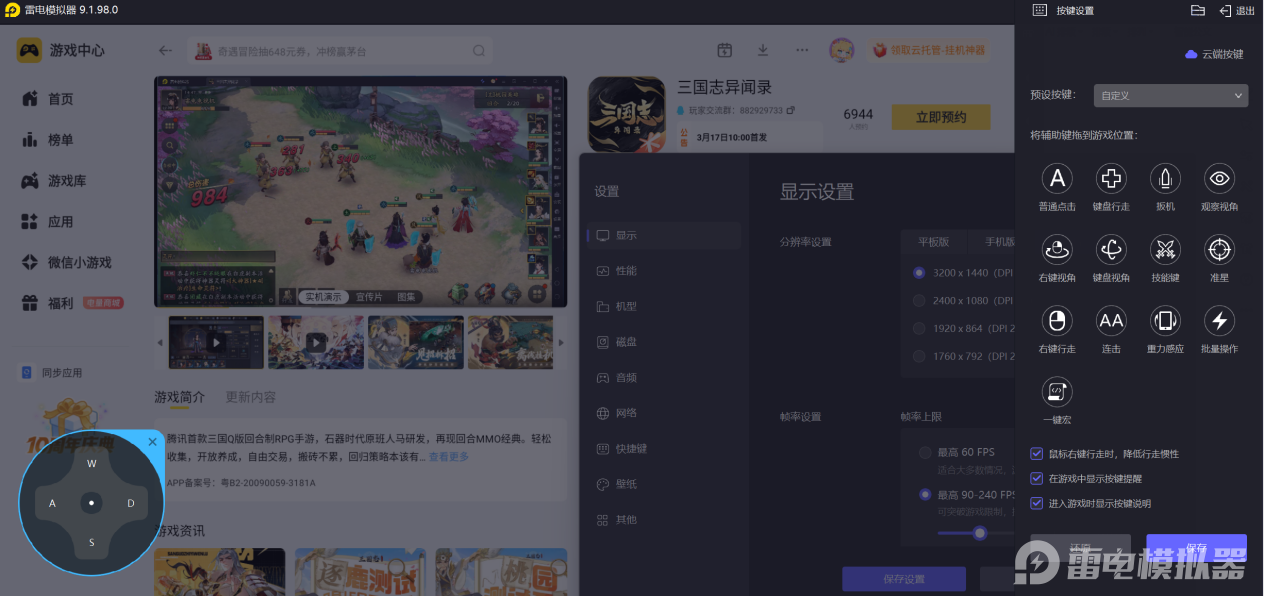Select the 准星 crosshair icon
Viewport: 1264px width, 596px height.
(x=1219, y=250)
